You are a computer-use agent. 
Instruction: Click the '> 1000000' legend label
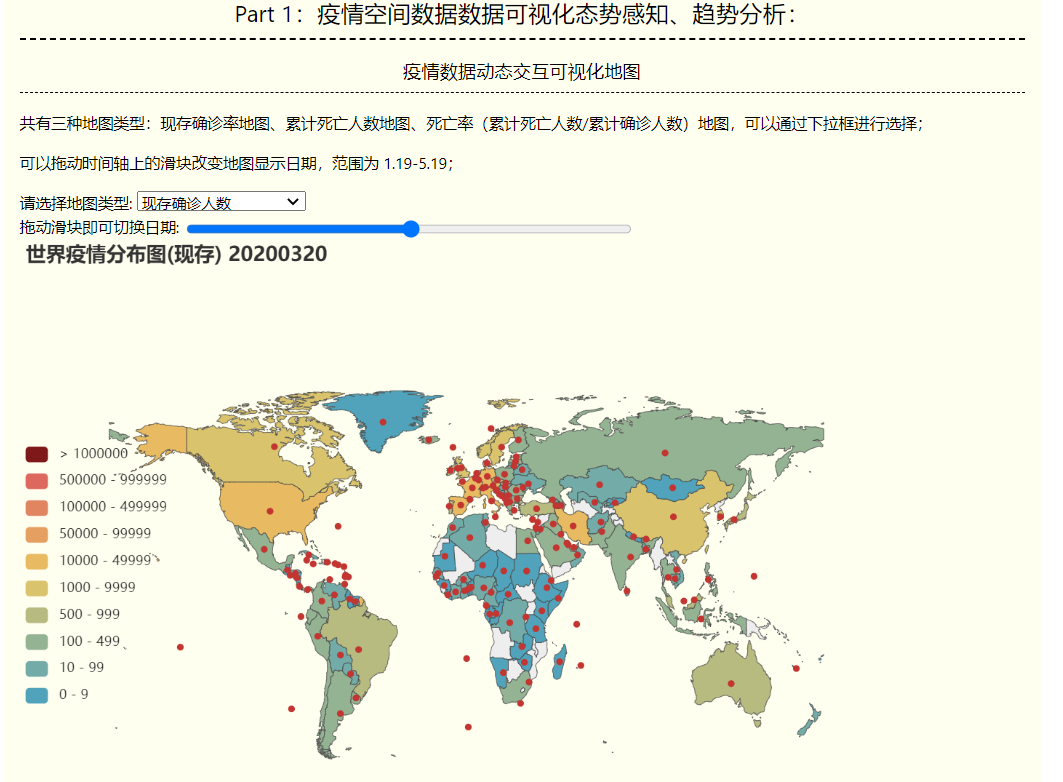click(x=94, y=453)
